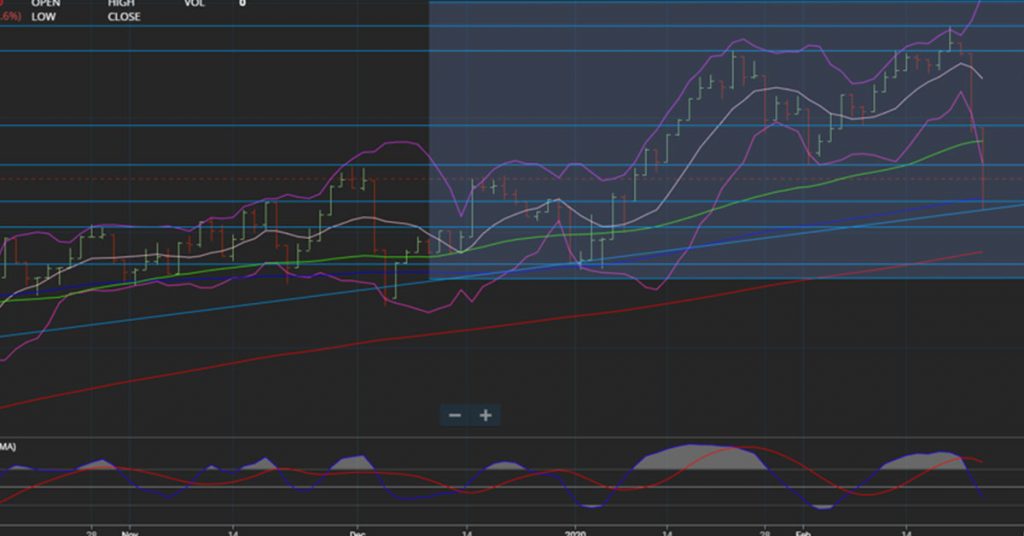Screen dimensions: 1024x536
Task: Click the red percent change value
Action: pyautogui.click(x=10, y=17)
